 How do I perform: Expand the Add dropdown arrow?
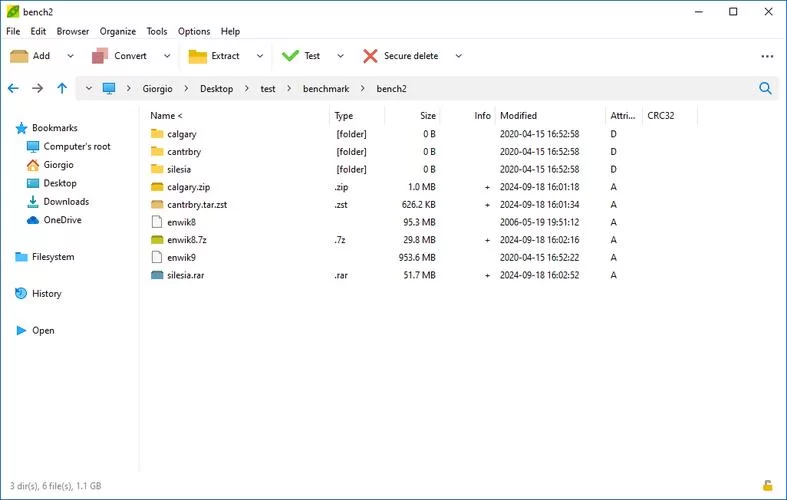(x=70, y=56)
